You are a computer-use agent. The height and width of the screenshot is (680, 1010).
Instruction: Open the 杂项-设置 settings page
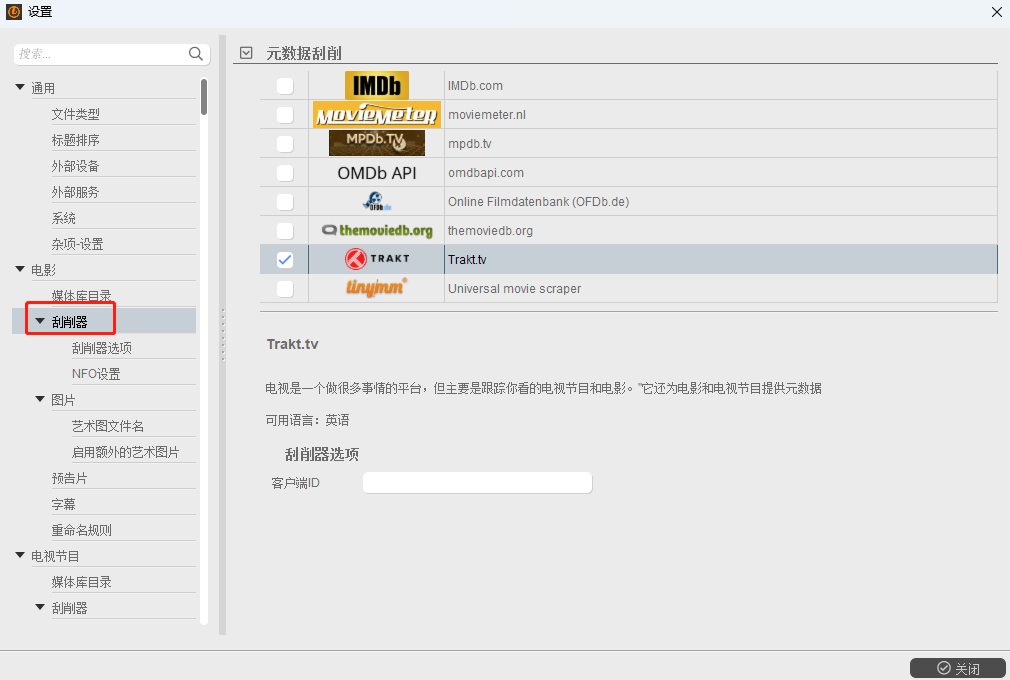coord(77,244)
